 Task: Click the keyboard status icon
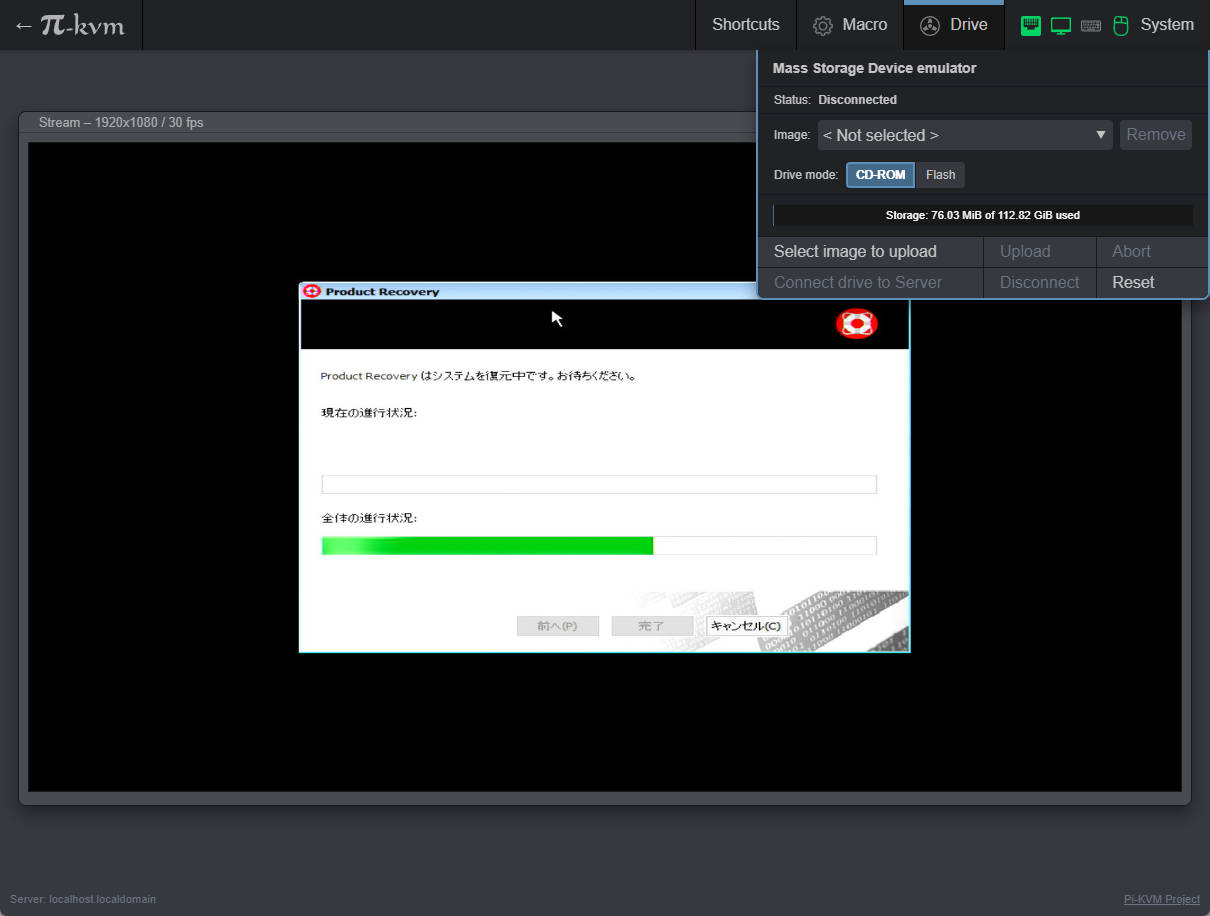(1091, 26)
